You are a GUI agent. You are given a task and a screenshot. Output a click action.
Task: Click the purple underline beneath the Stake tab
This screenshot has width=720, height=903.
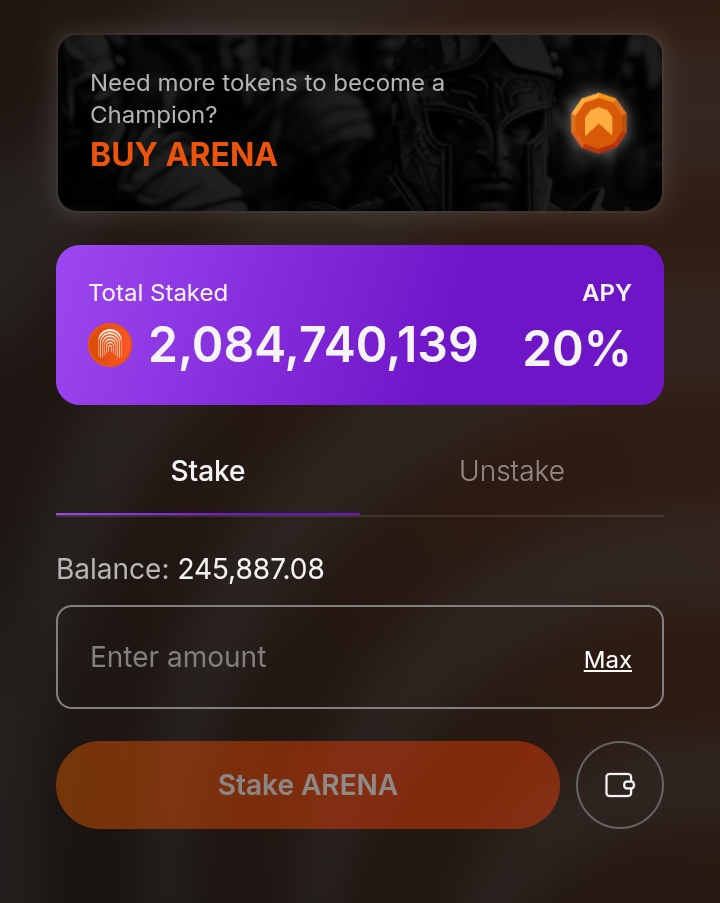[x=208, y=514]
